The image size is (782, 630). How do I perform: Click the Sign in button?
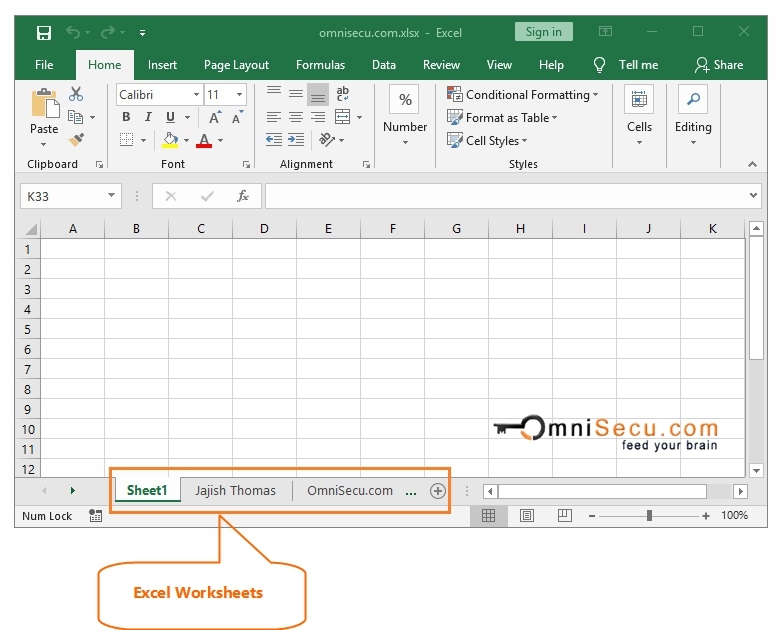coord(543,32)
